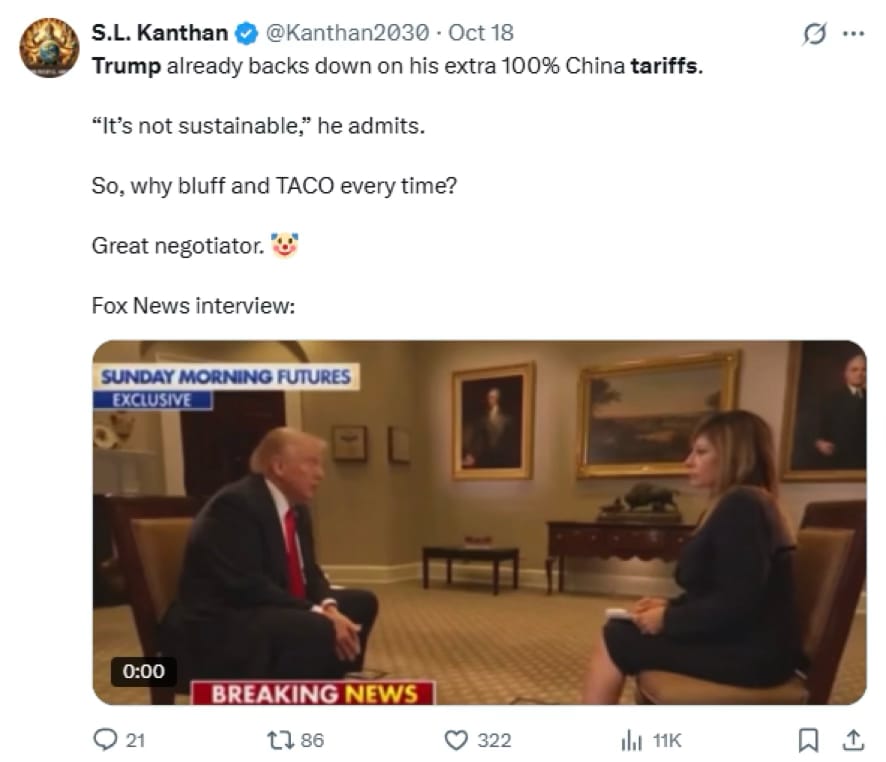Click the bold tariffs keyword
Screen dimensions: 886x762
(x=667, y=66)
